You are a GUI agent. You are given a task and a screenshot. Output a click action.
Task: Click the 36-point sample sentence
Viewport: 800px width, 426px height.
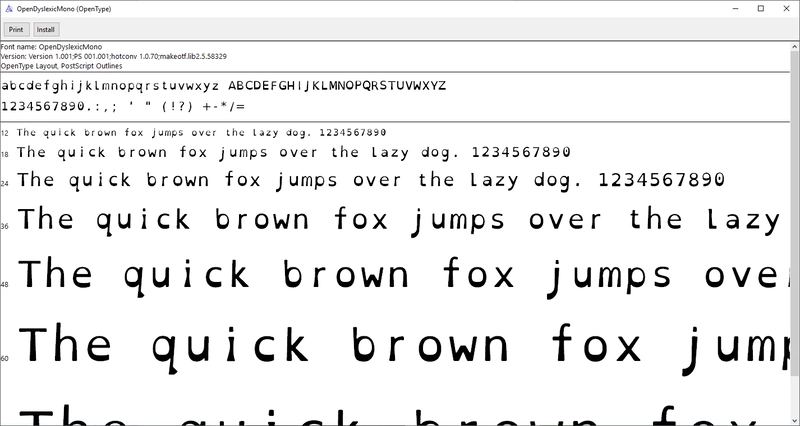point(399,220)
